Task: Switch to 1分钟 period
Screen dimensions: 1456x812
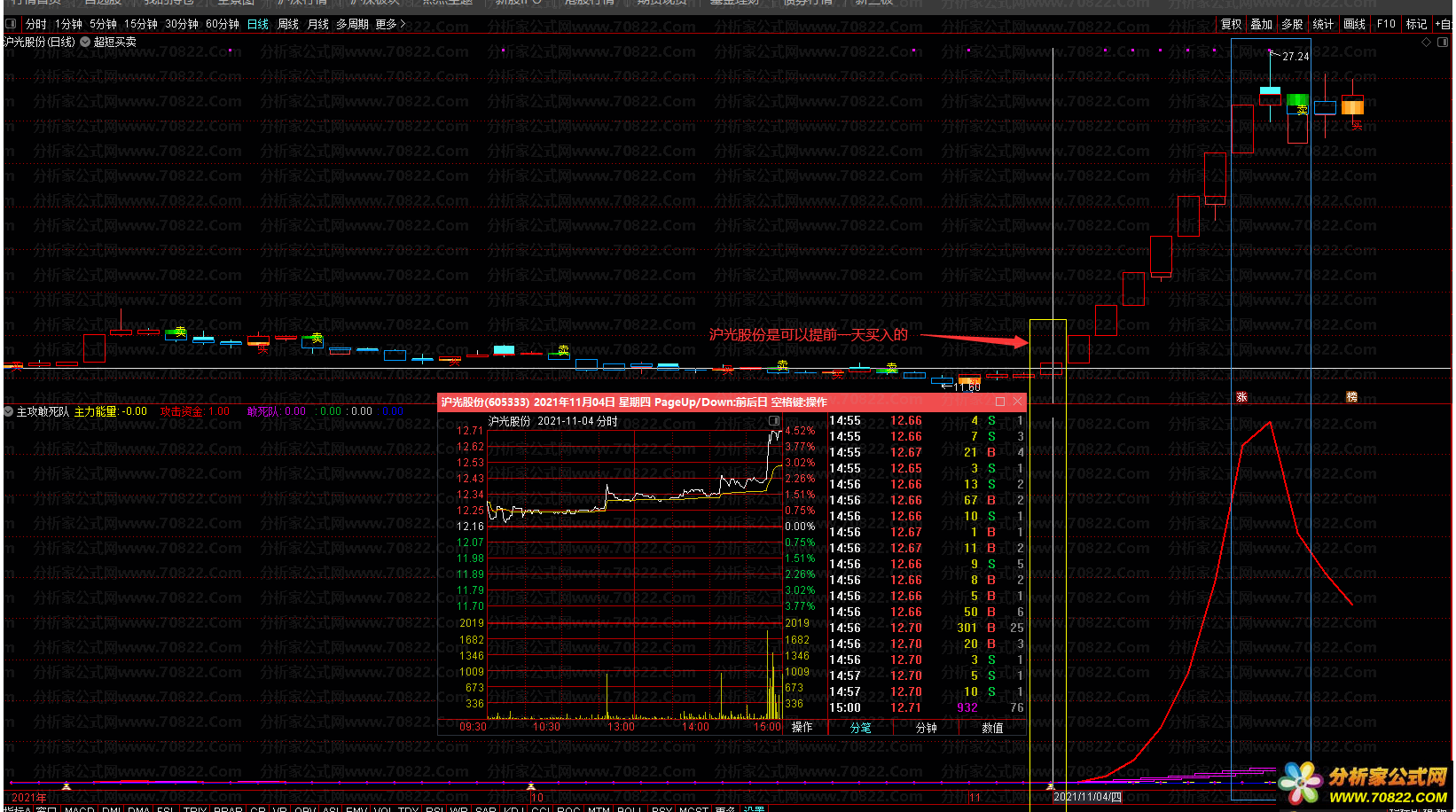Action: 68,24
